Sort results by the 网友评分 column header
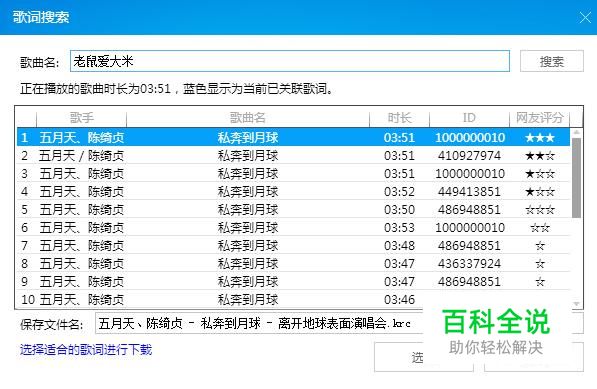 (540, 118)
